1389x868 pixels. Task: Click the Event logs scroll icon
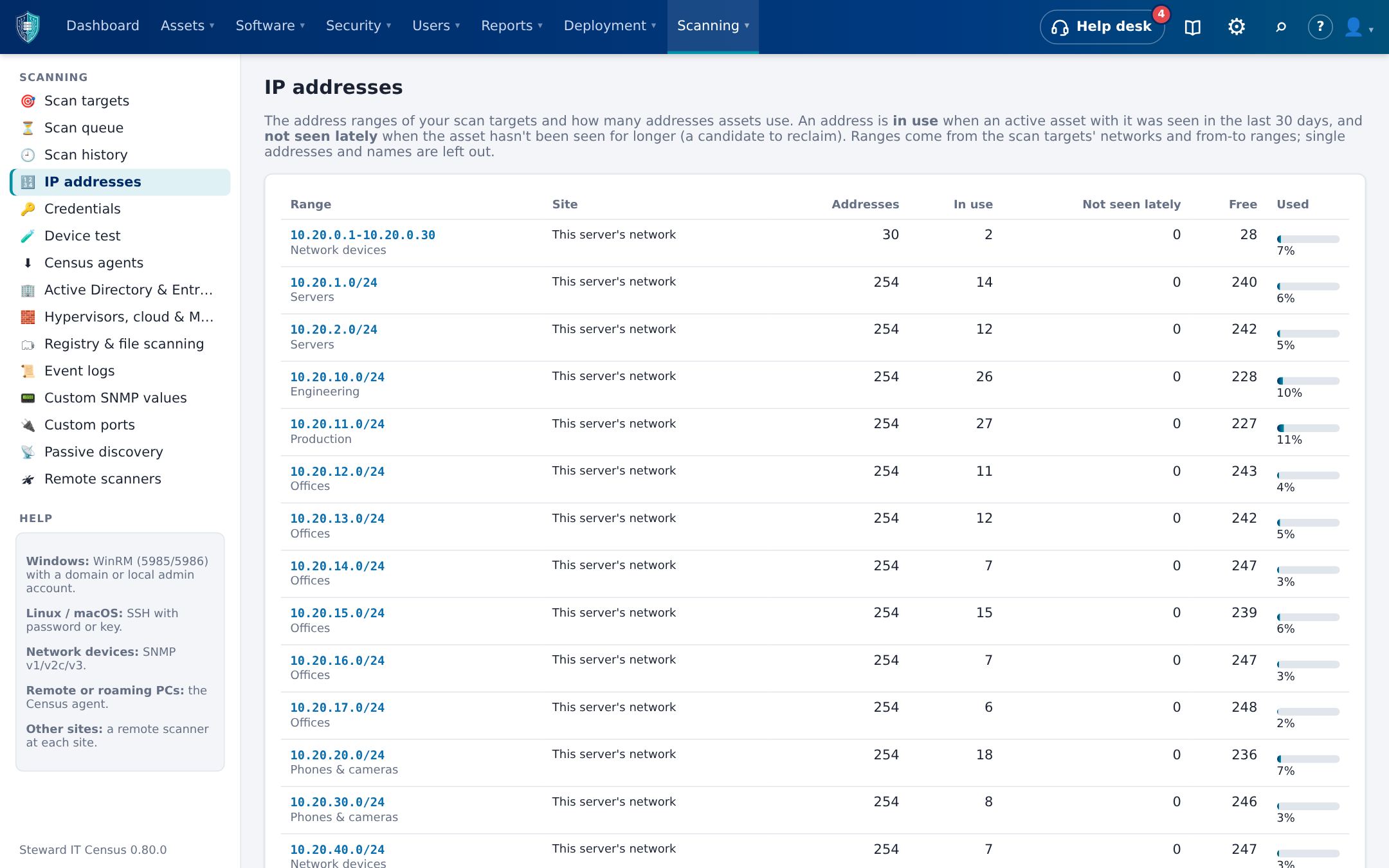(x=28, y=371)
